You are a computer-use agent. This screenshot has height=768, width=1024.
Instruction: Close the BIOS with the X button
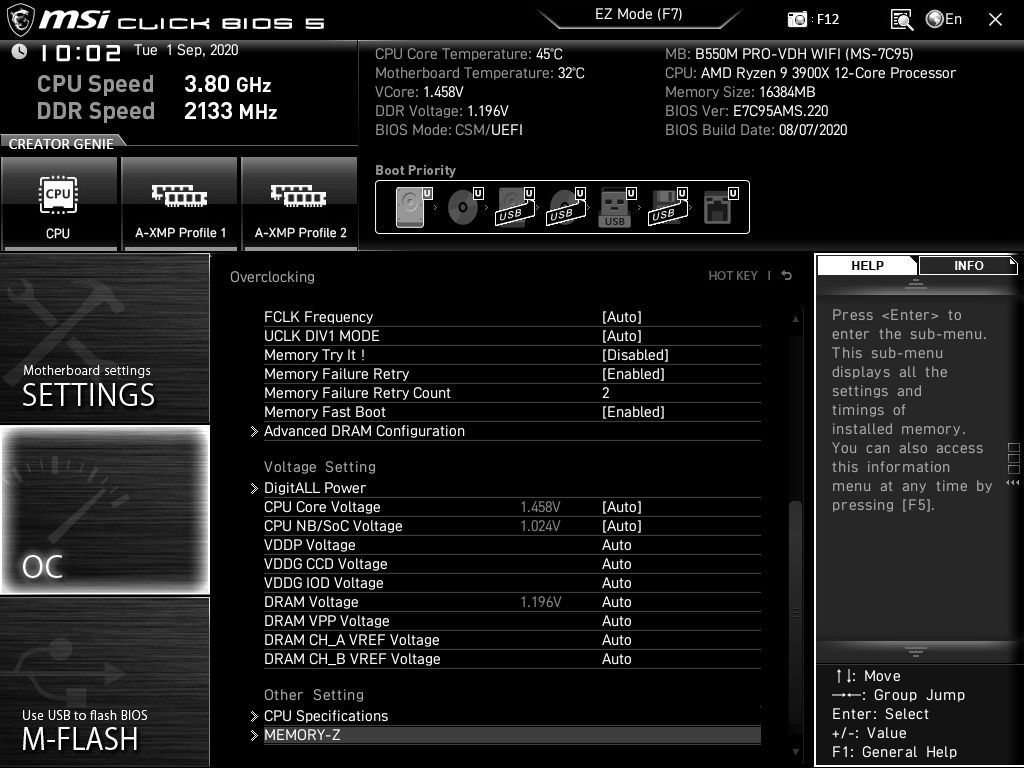tap(995, 20)
